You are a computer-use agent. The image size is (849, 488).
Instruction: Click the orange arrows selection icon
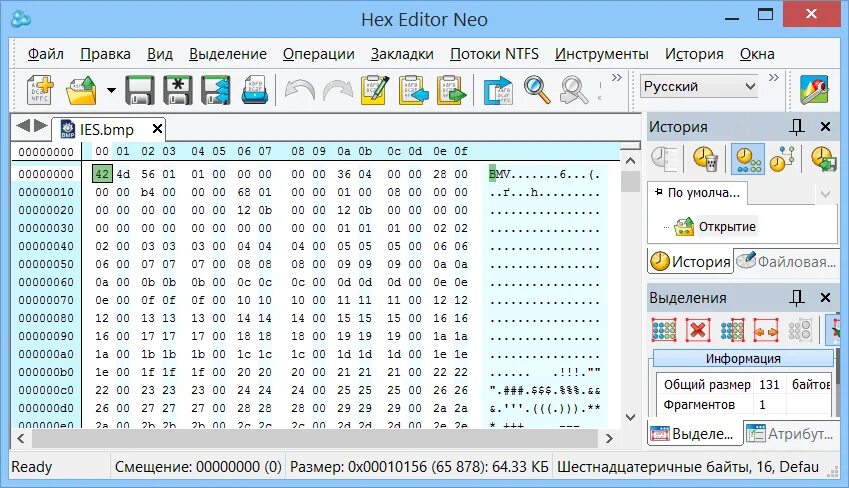pyautogui.click(x=766, y=330)
